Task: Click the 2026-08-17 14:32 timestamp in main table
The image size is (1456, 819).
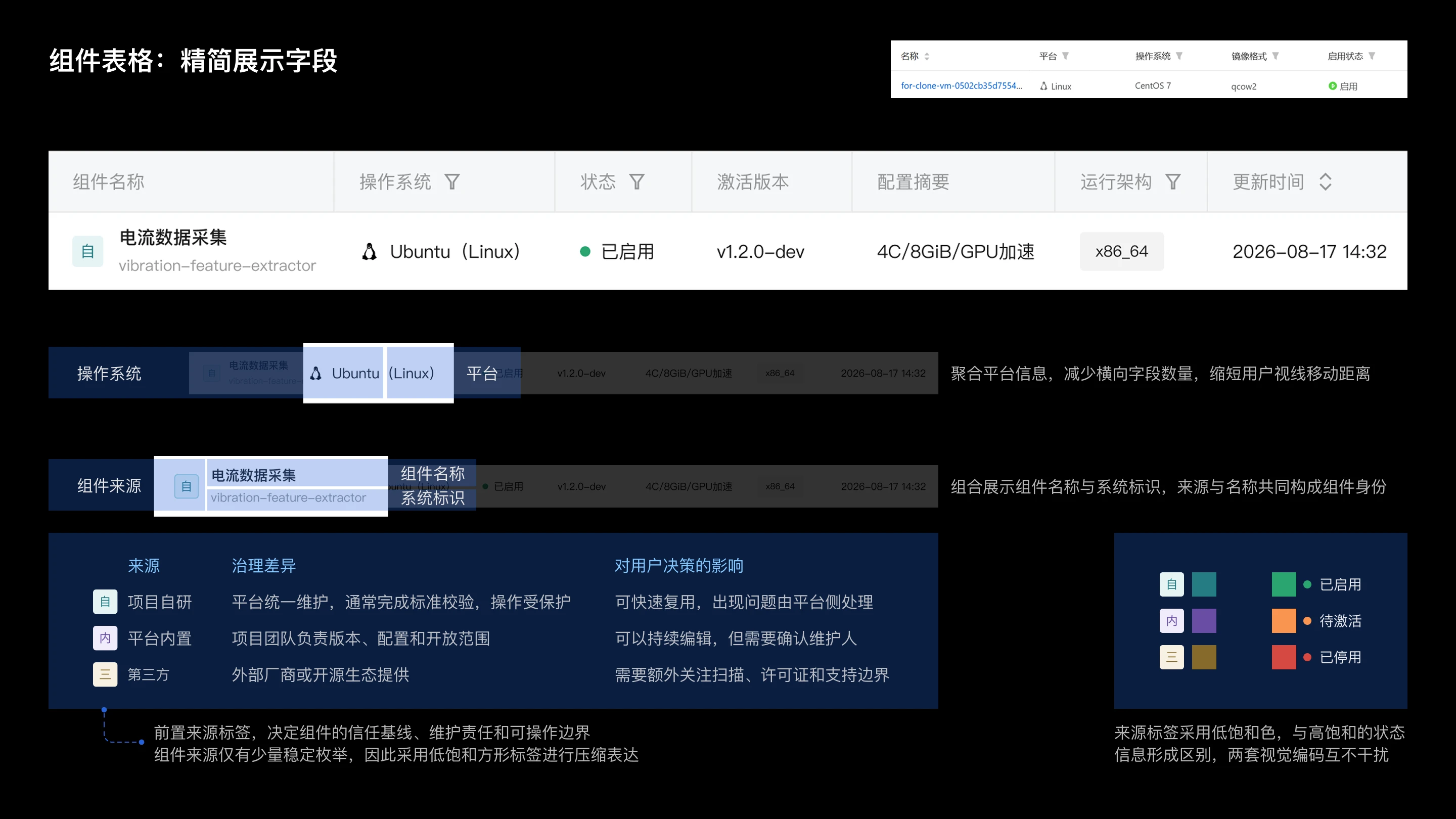Action: (x=1309, y=252)
